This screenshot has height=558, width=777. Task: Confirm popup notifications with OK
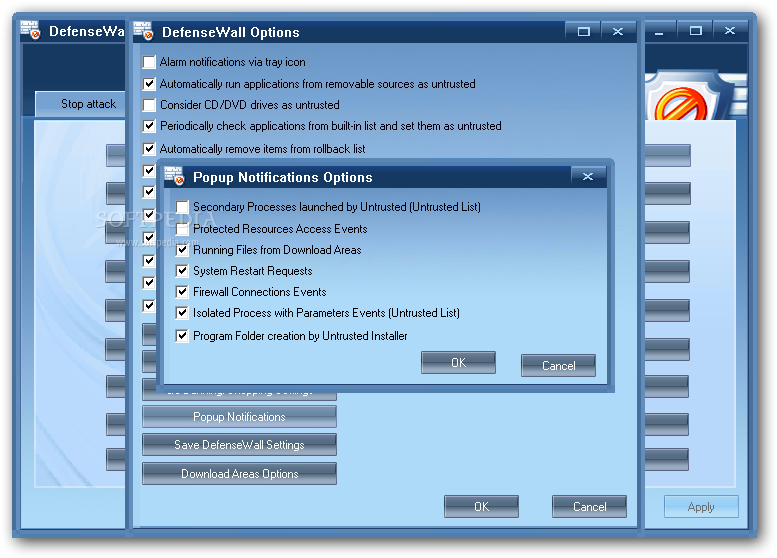[458, 363]
